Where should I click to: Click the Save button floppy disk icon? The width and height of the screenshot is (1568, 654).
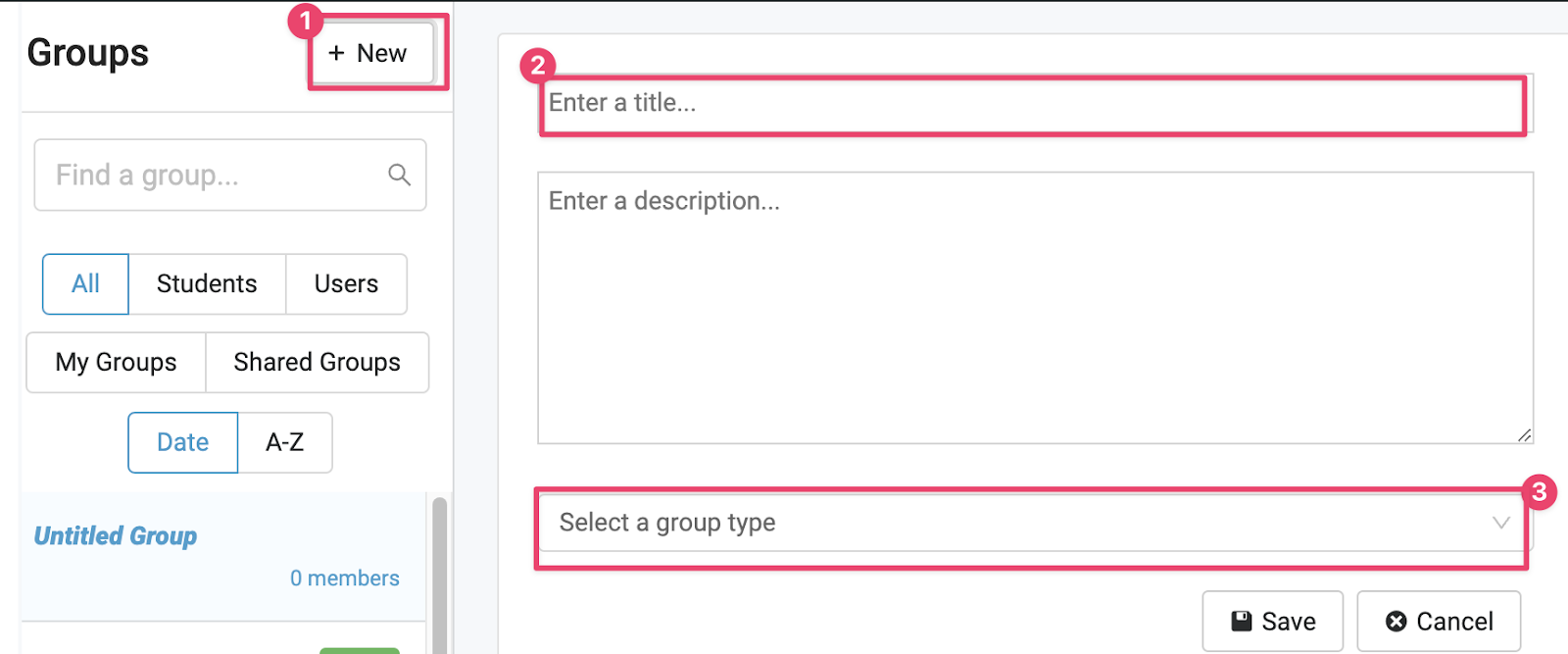1242,621
